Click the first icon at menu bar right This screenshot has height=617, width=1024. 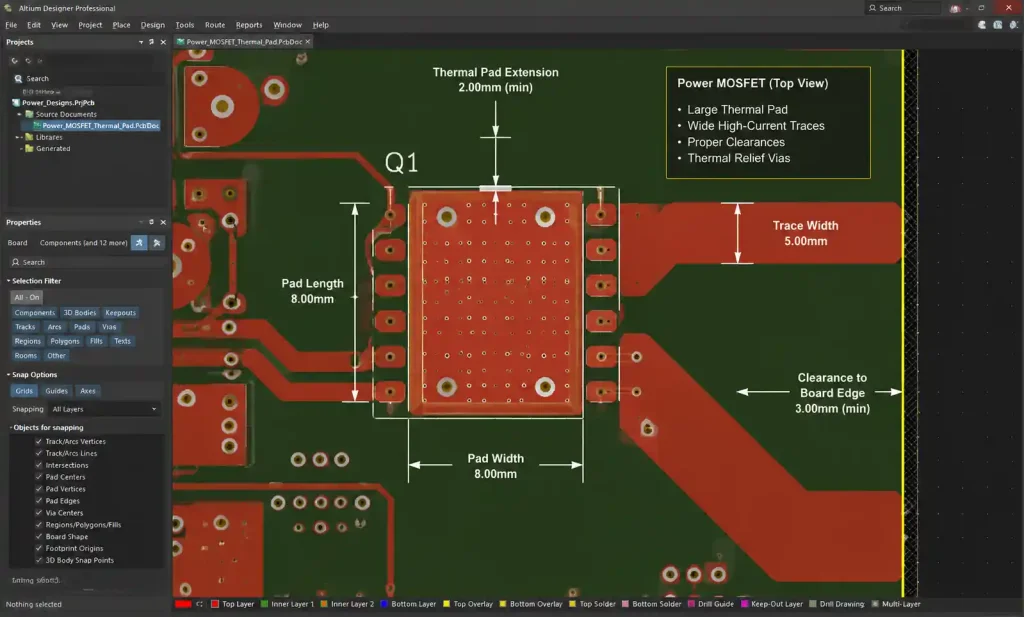tap(982, 25)
